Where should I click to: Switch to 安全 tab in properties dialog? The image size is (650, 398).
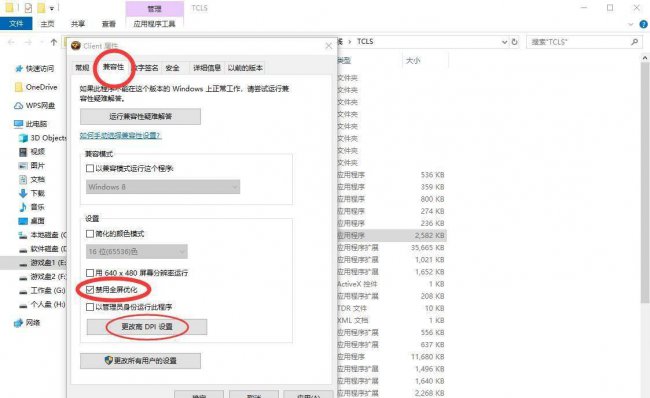click(172, 68)
